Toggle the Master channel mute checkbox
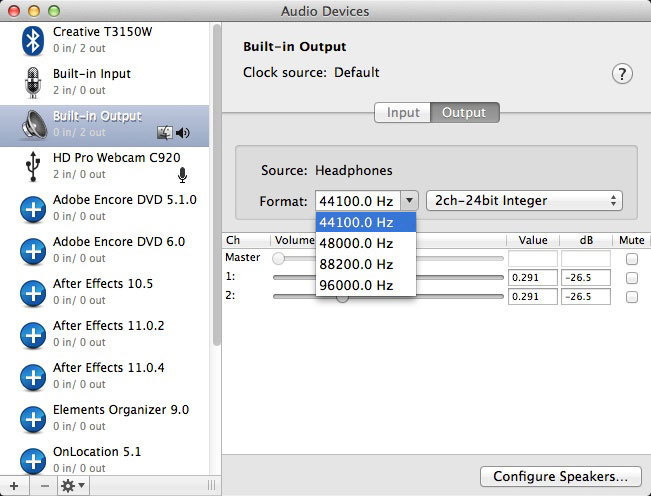The height and width of the screenshot is (496, 651). click(631, 259)
